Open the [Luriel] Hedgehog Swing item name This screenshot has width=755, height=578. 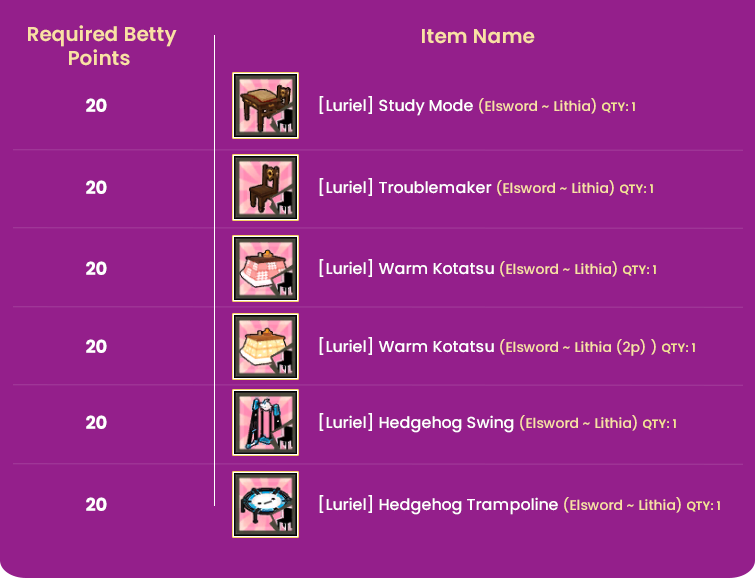416,423
